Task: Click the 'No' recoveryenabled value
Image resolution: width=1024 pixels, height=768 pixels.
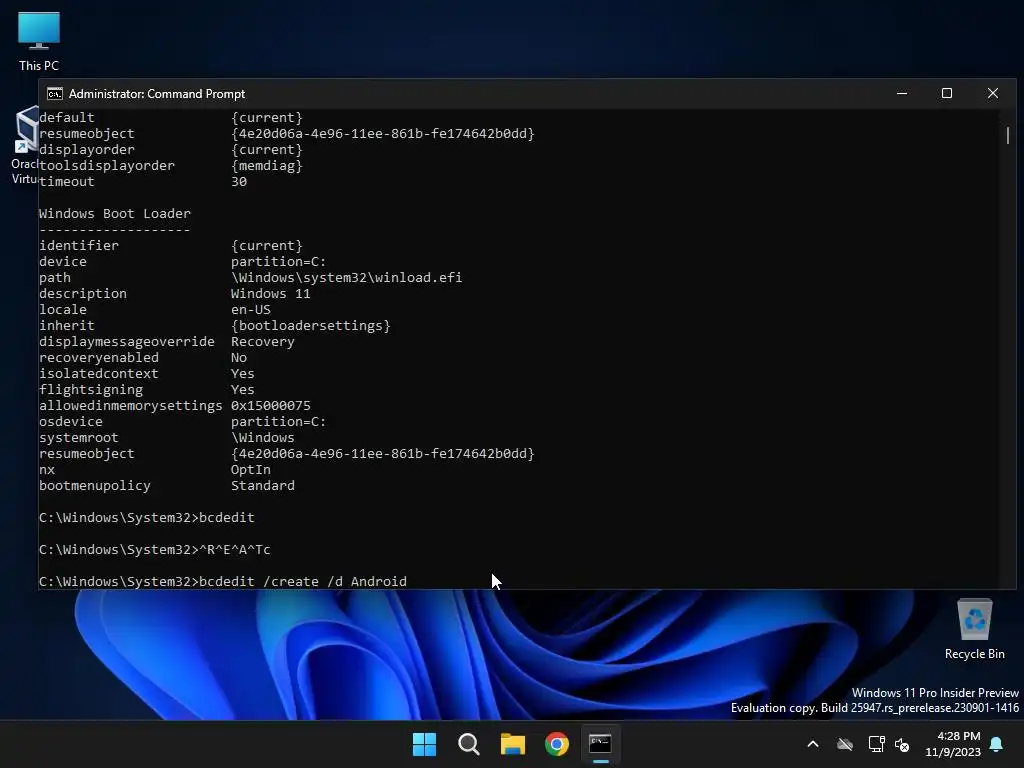Action: tap(239, 357)
